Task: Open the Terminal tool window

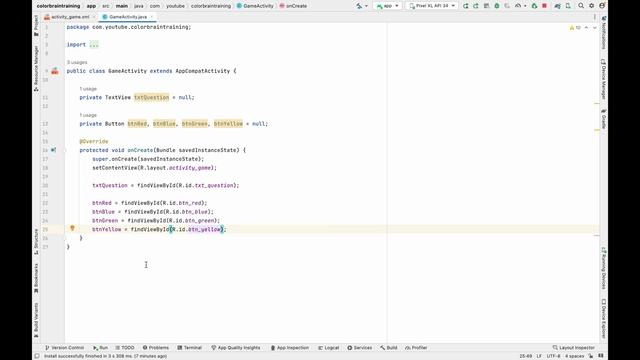Action: (190, 348)
